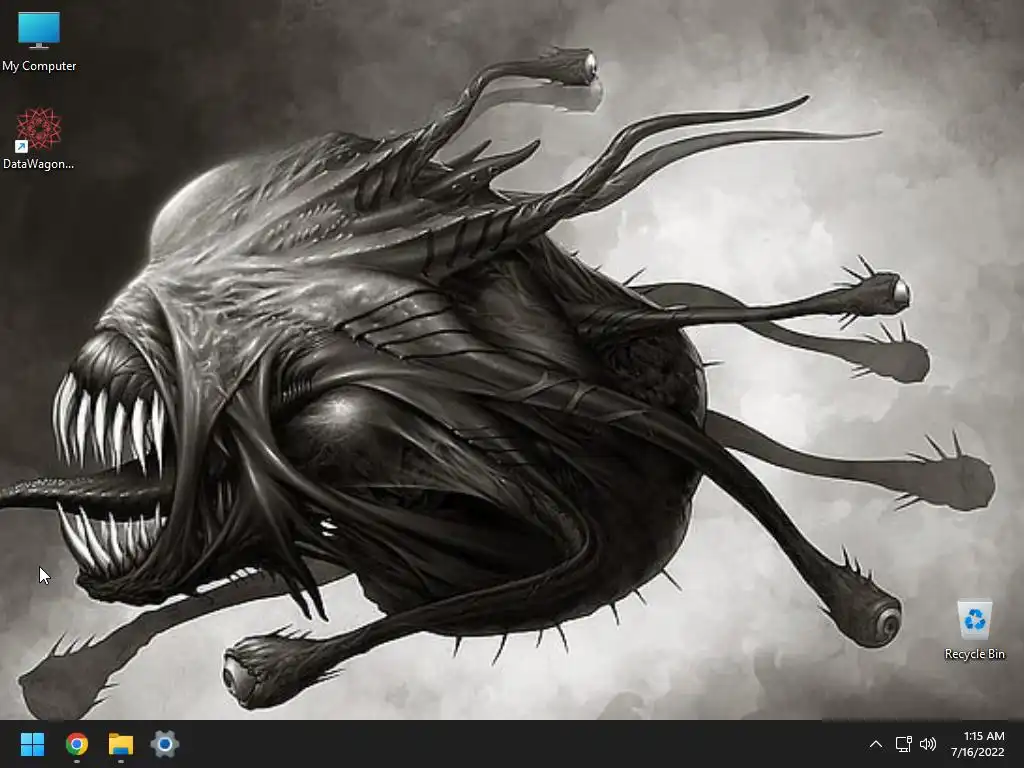The width and height of the screenshot is (1024, 768).
Task: Open the Windows Start menu
Action: [32, 744]
